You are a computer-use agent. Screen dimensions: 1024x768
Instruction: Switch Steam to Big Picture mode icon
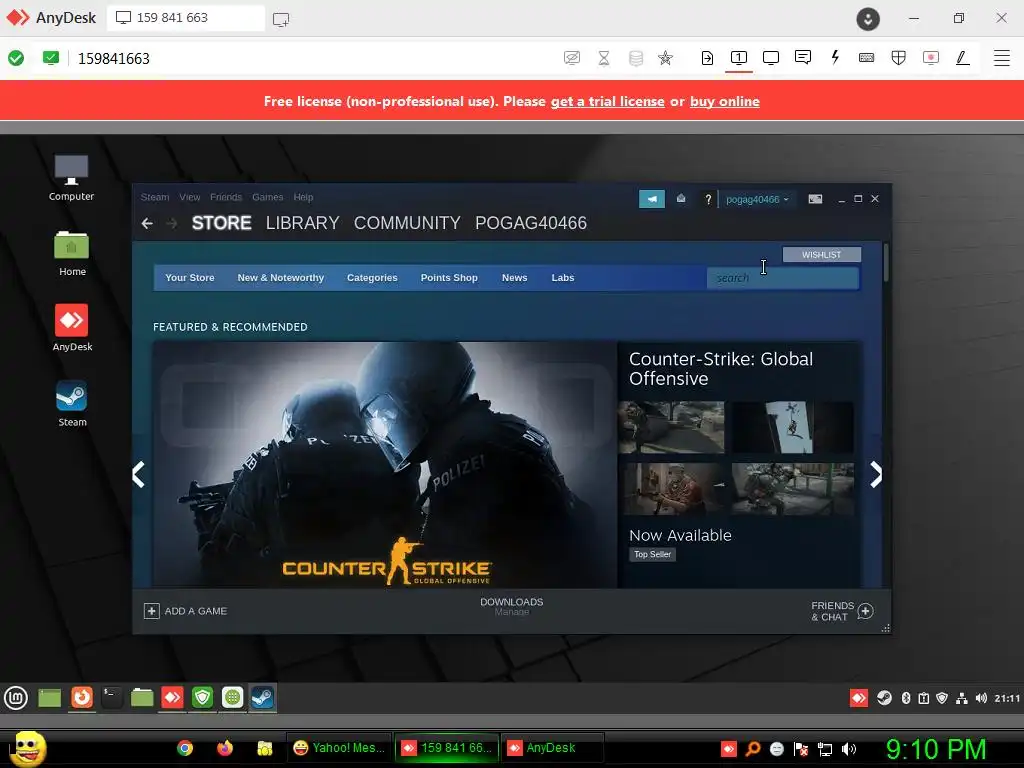point(815,199)
